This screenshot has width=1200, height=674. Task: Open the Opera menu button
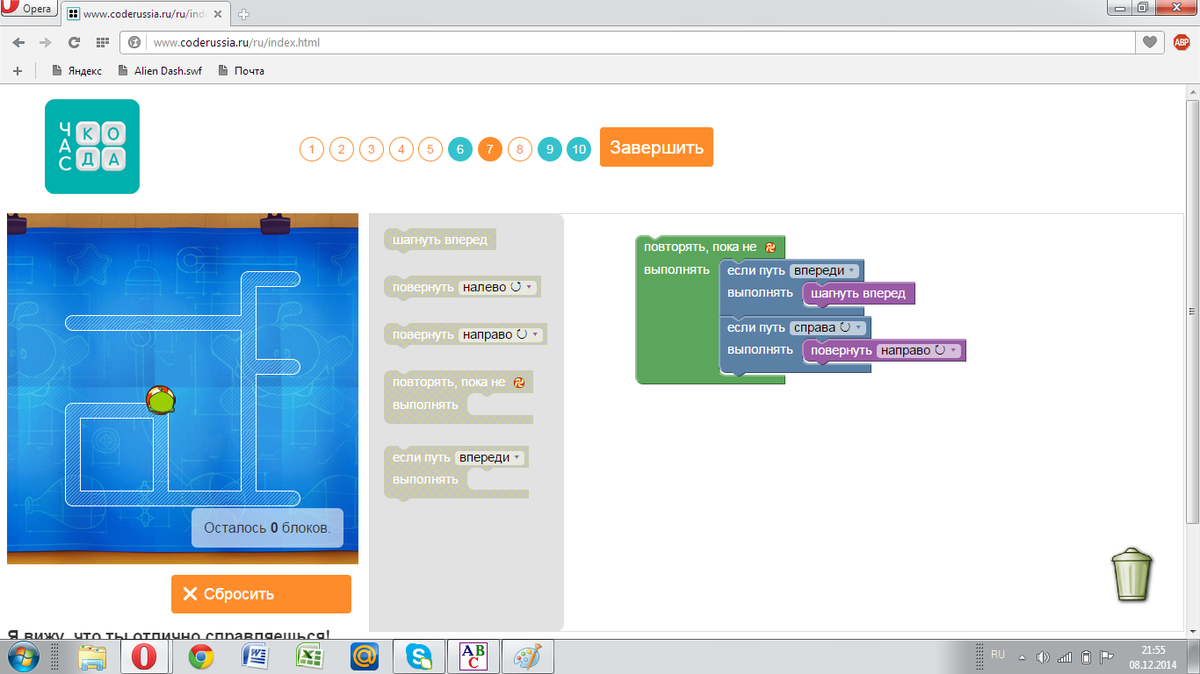[29, 9]
